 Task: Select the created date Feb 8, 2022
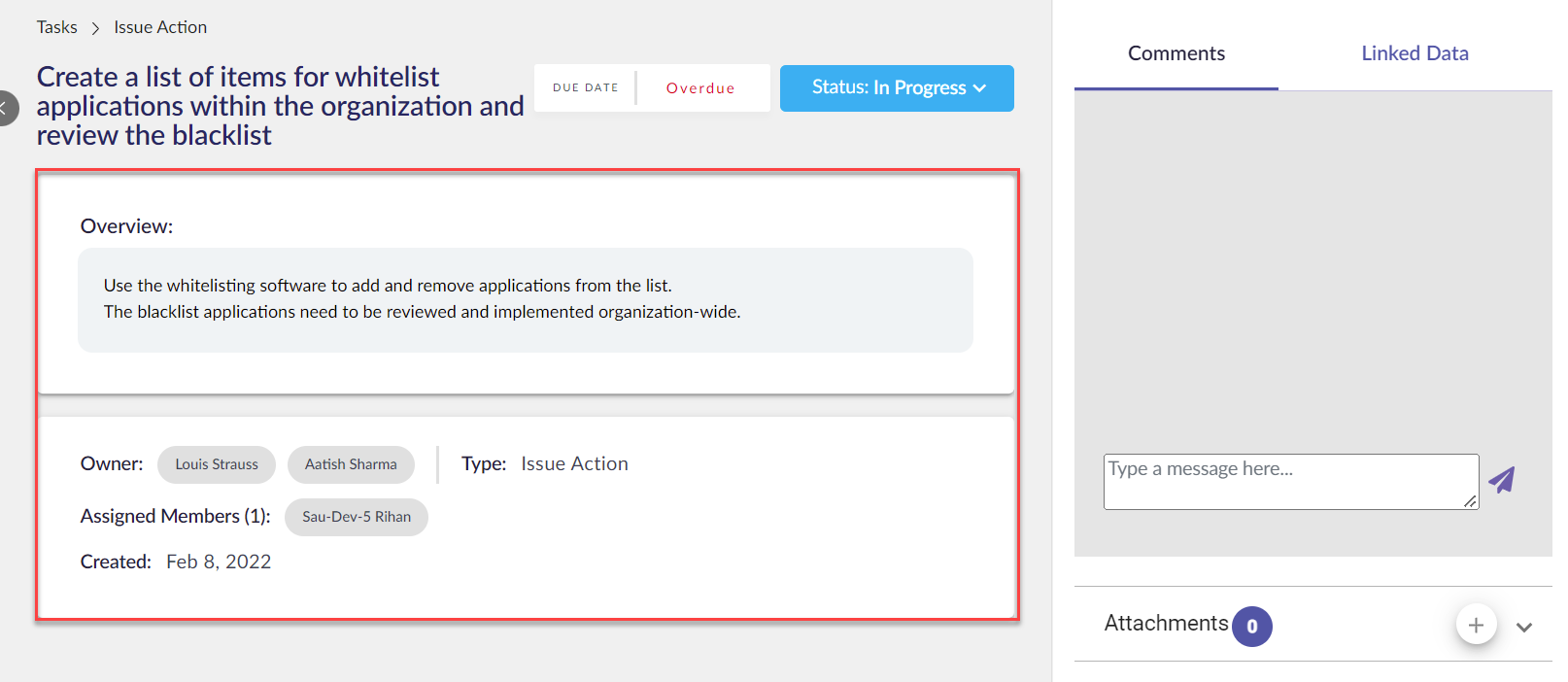coord(219,562)
